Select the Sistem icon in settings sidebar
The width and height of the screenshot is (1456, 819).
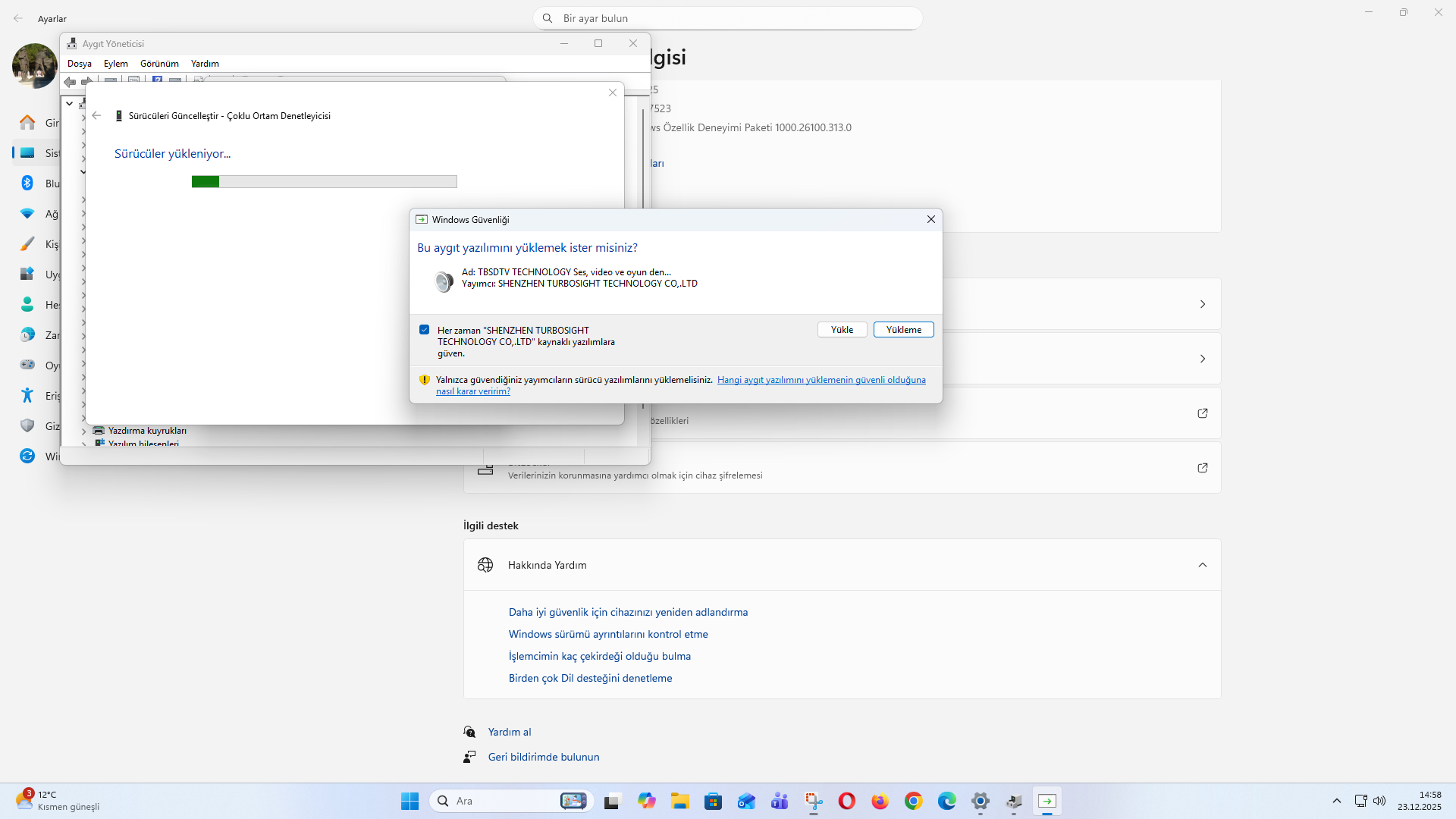tap(27, 153)
